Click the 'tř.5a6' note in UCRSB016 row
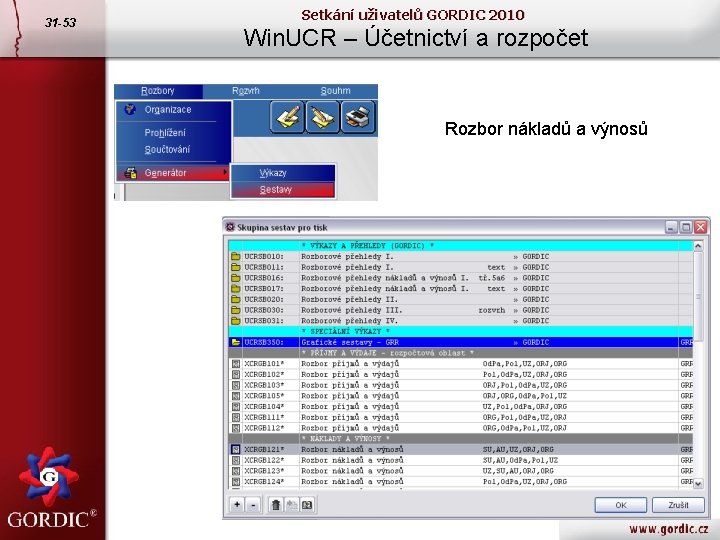720x540 pixels. point(492,278)
